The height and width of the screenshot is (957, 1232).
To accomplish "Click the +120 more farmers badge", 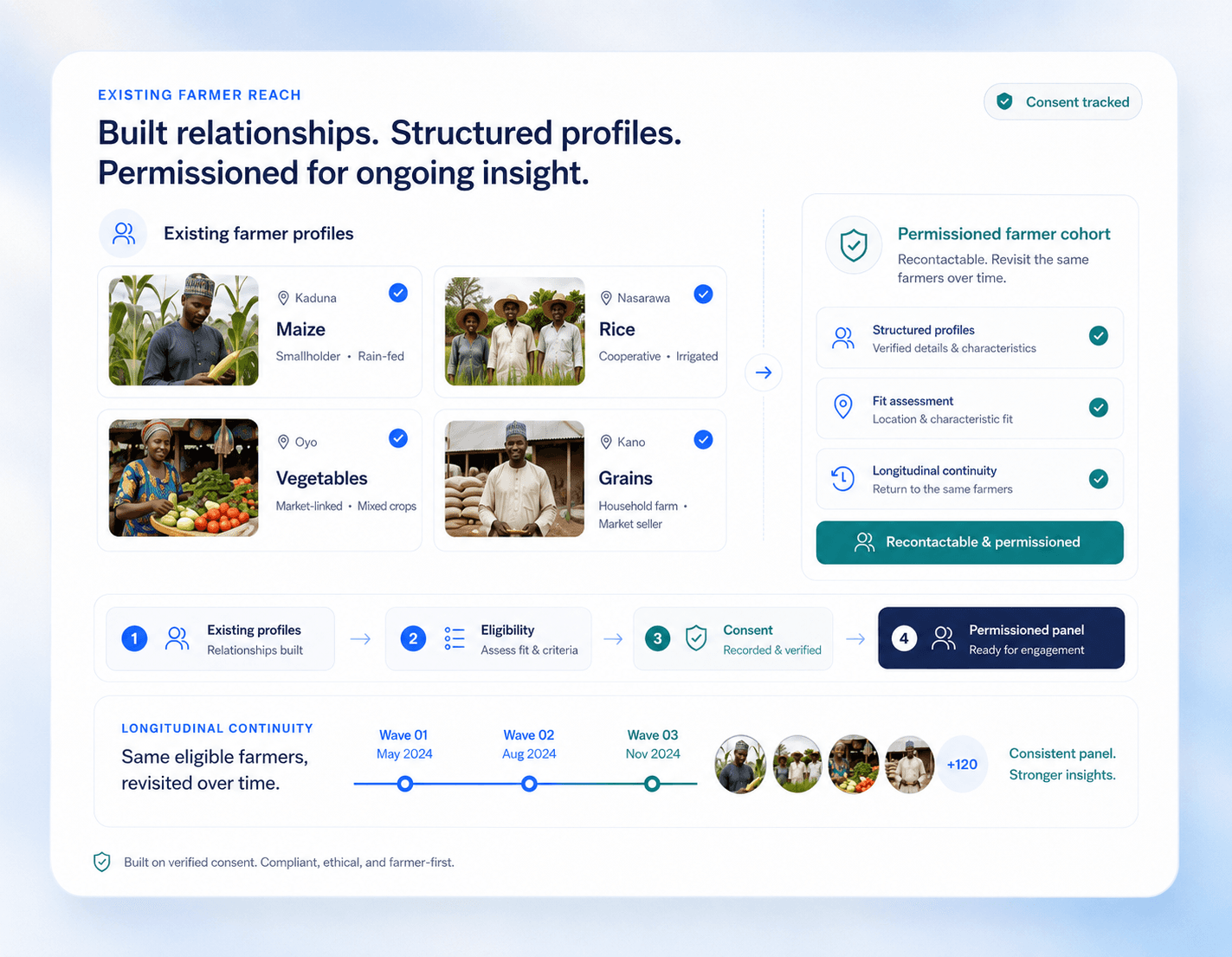I will (962, 764).
